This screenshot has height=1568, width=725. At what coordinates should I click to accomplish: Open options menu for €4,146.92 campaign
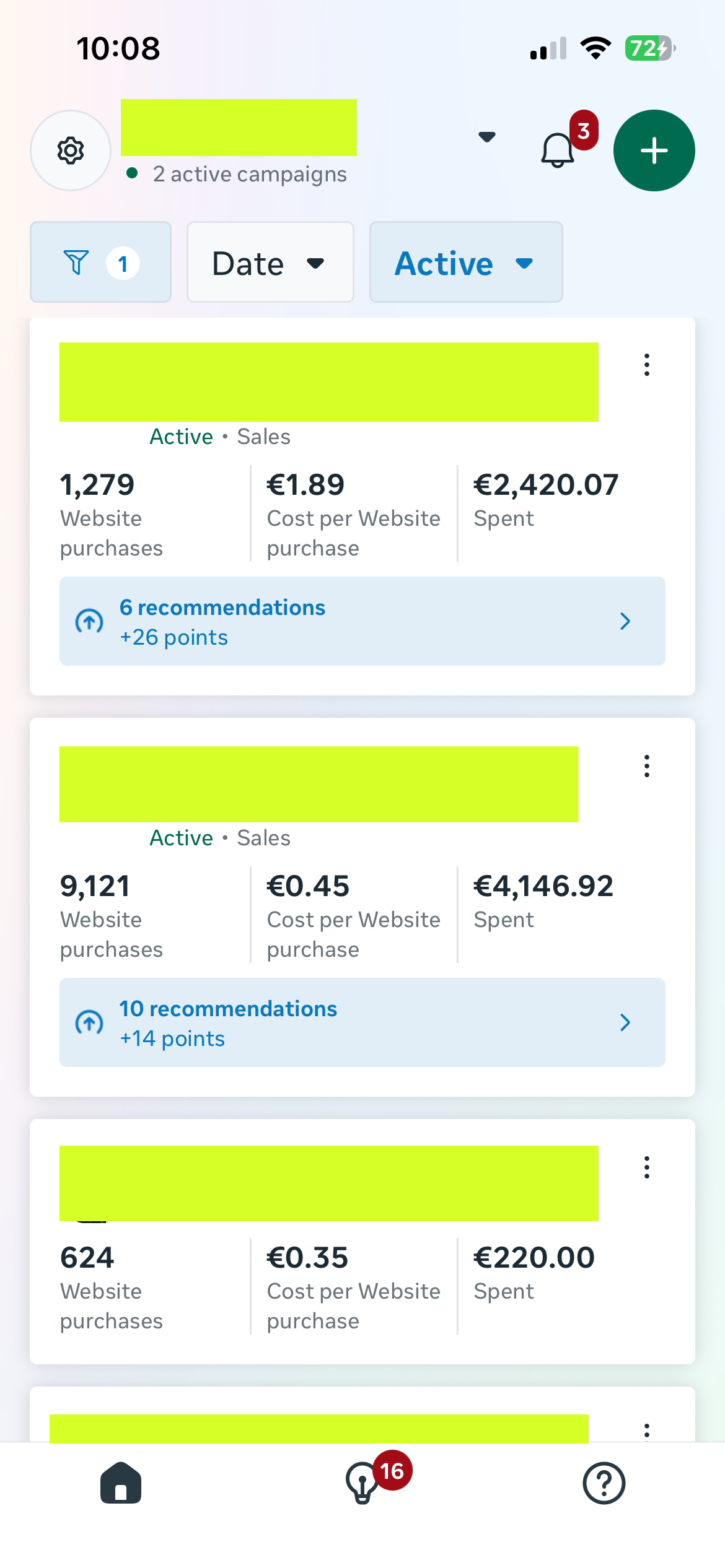tap(646, 766)
